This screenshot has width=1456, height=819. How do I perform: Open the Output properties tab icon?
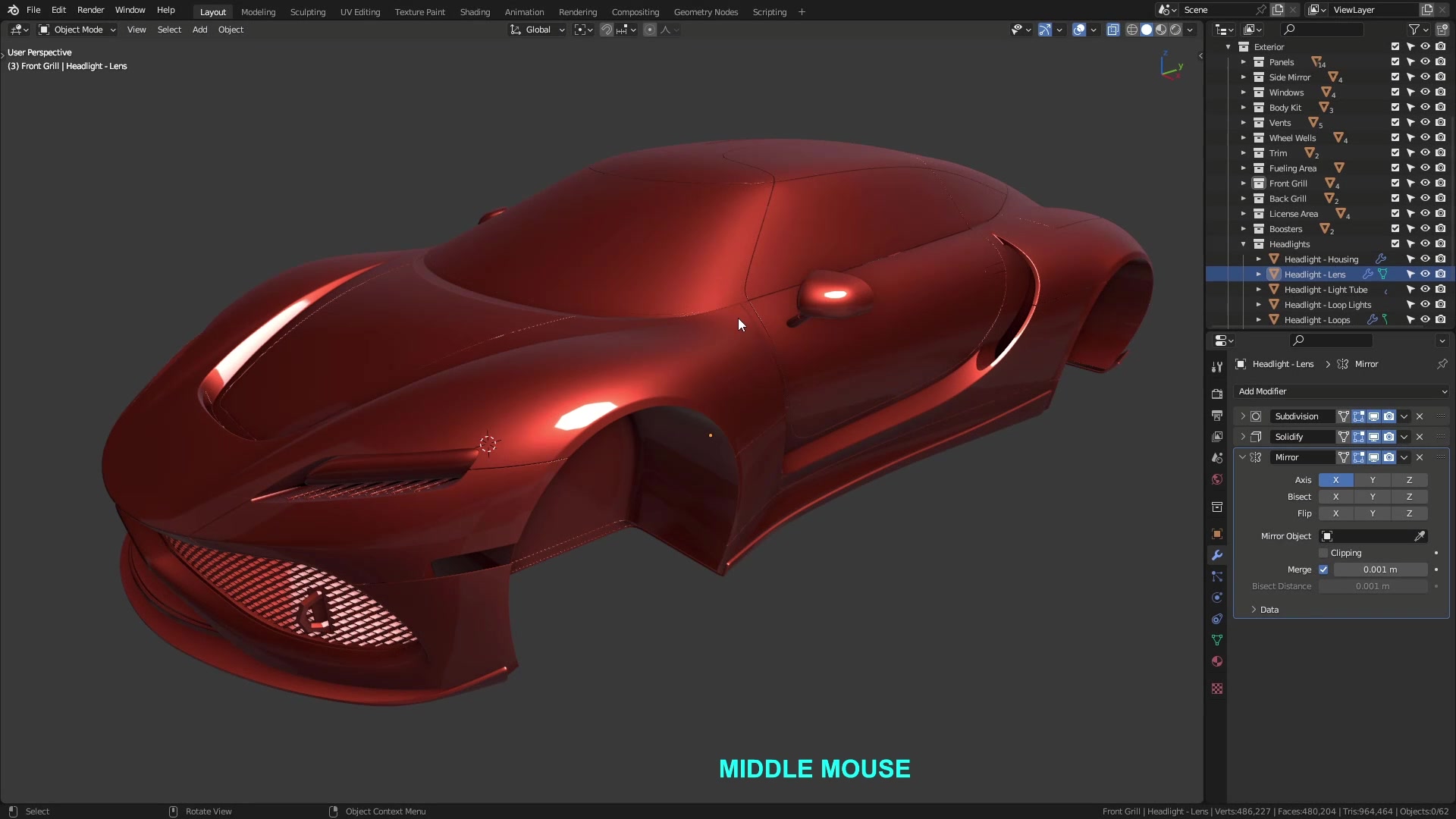click(x=1217, y=416)
